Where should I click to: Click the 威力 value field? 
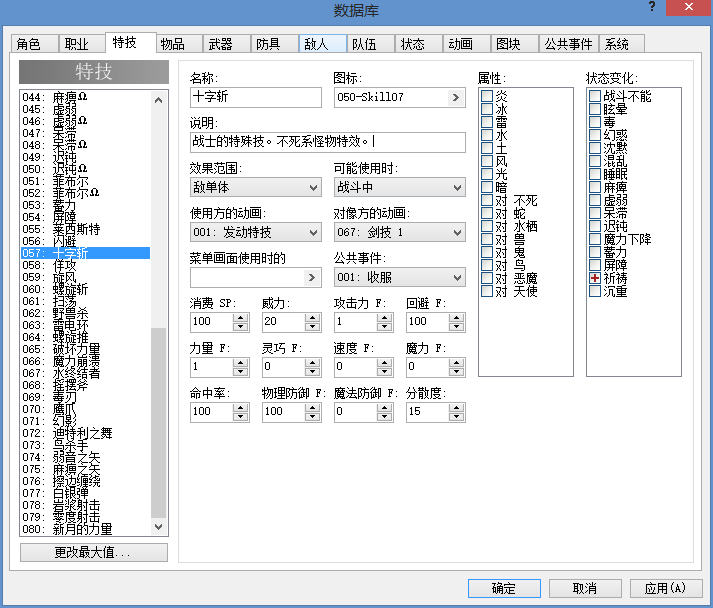[283, 322]
